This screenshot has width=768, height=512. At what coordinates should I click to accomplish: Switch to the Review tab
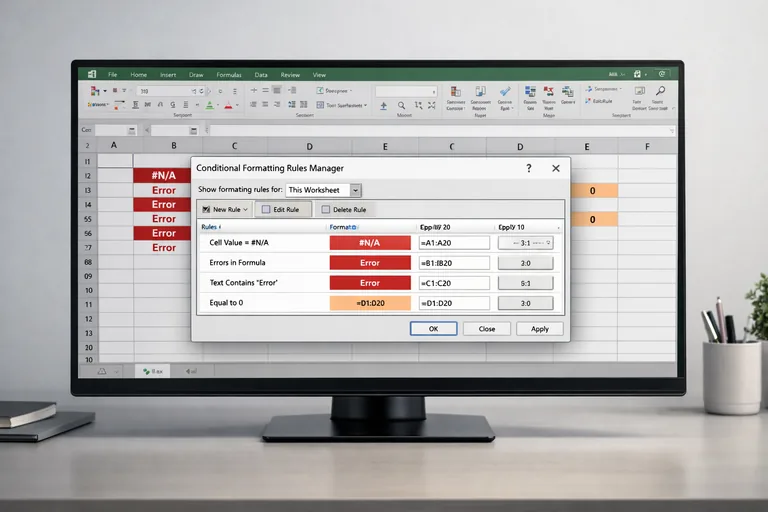coord(290,74)
